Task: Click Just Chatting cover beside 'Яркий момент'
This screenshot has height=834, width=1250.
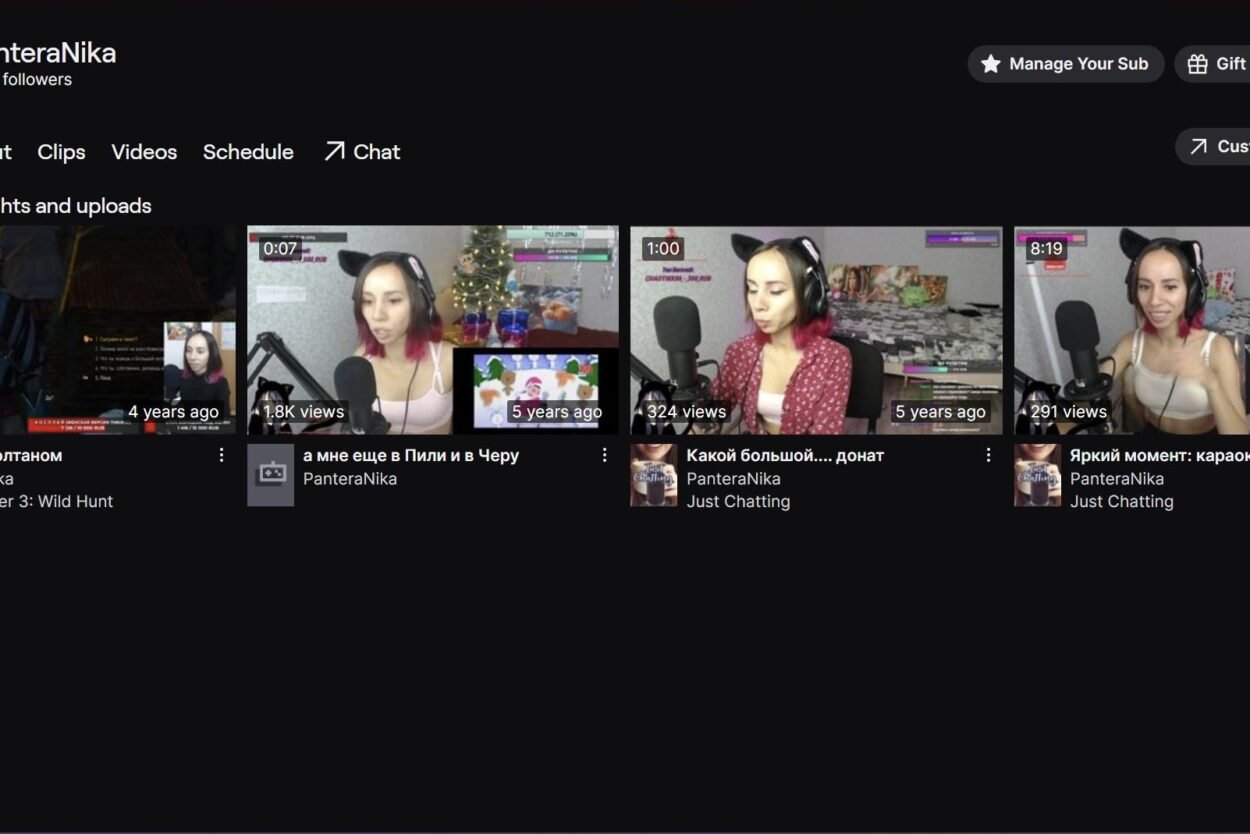Action: click(x=1037, y=475)
